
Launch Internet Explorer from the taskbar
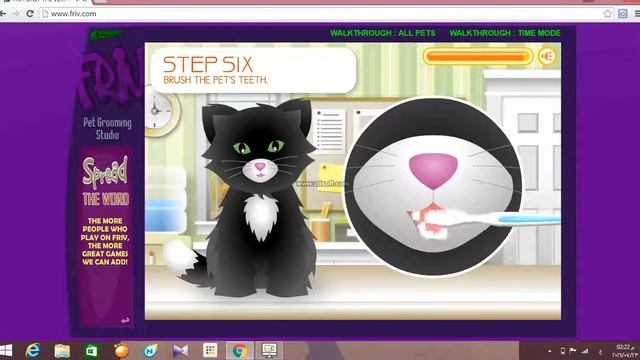pos(33,351)
